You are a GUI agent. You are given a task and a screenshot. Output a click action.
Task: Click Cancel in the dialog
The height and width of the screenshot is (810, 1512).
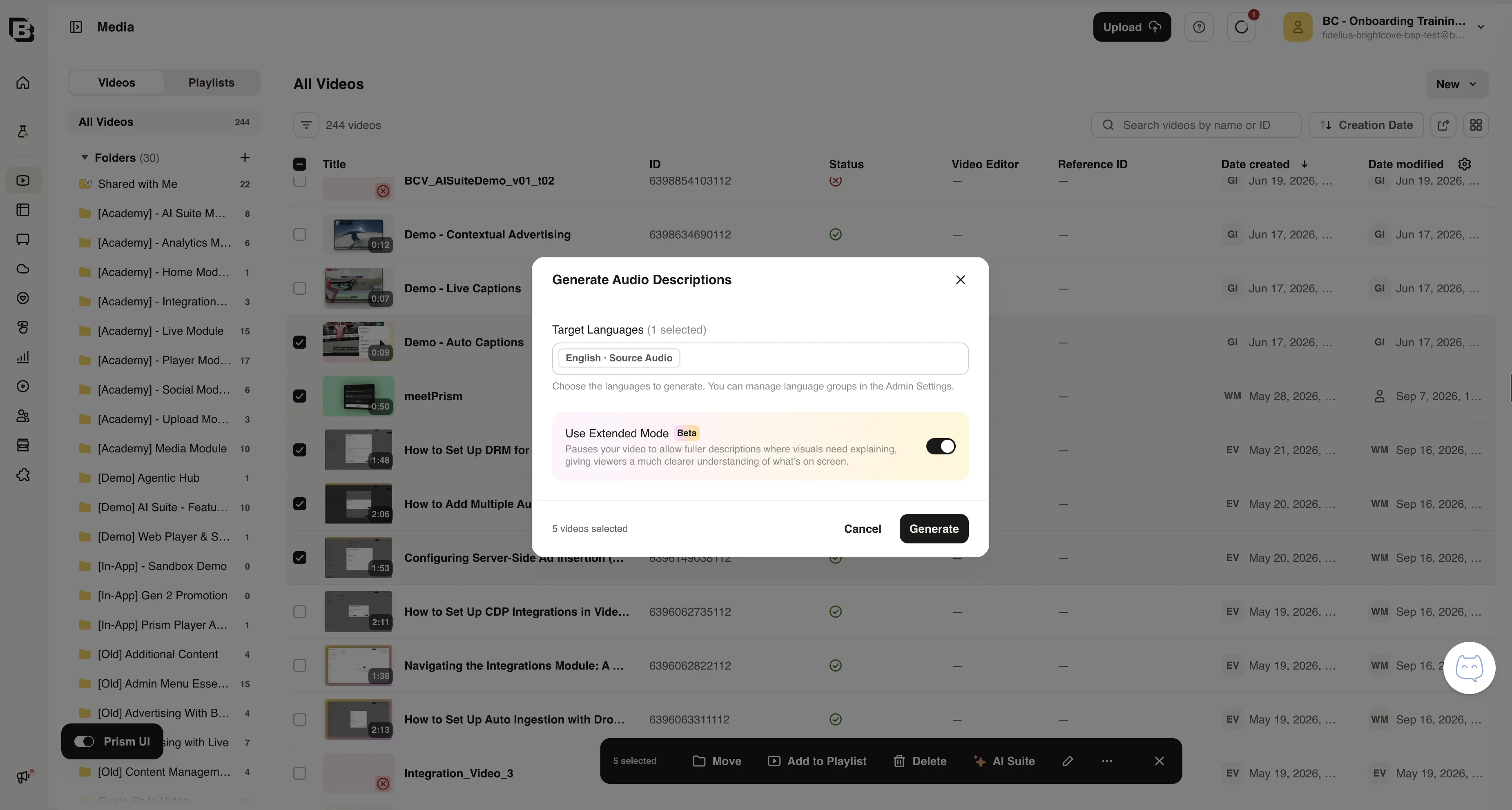point(862,528)
